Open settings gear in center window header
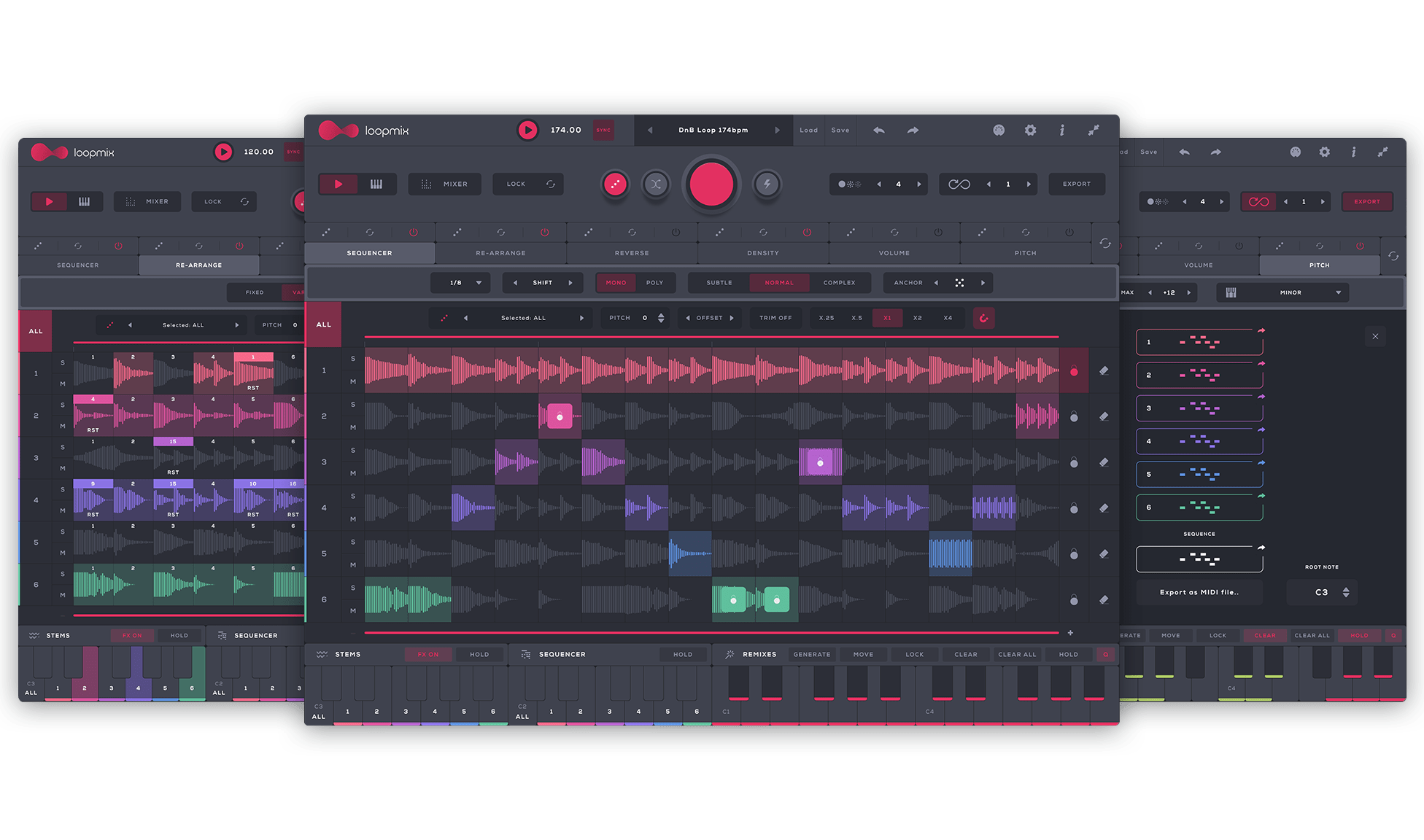Screen dimensions: 1424x840 tap(1030, 130)
